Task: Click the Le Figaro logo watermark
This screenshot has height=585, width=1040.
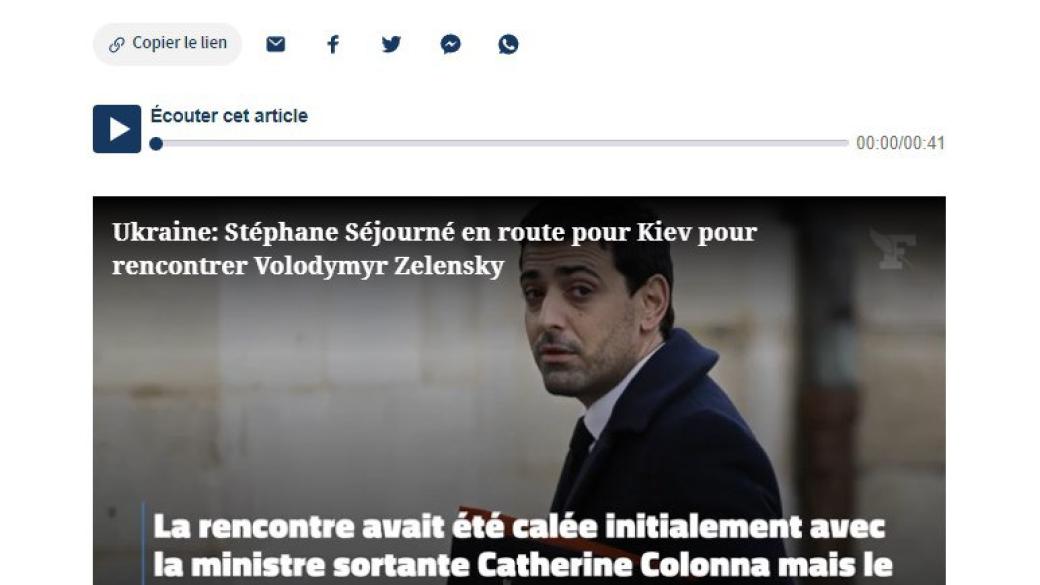Action: (x=893, y=249)
